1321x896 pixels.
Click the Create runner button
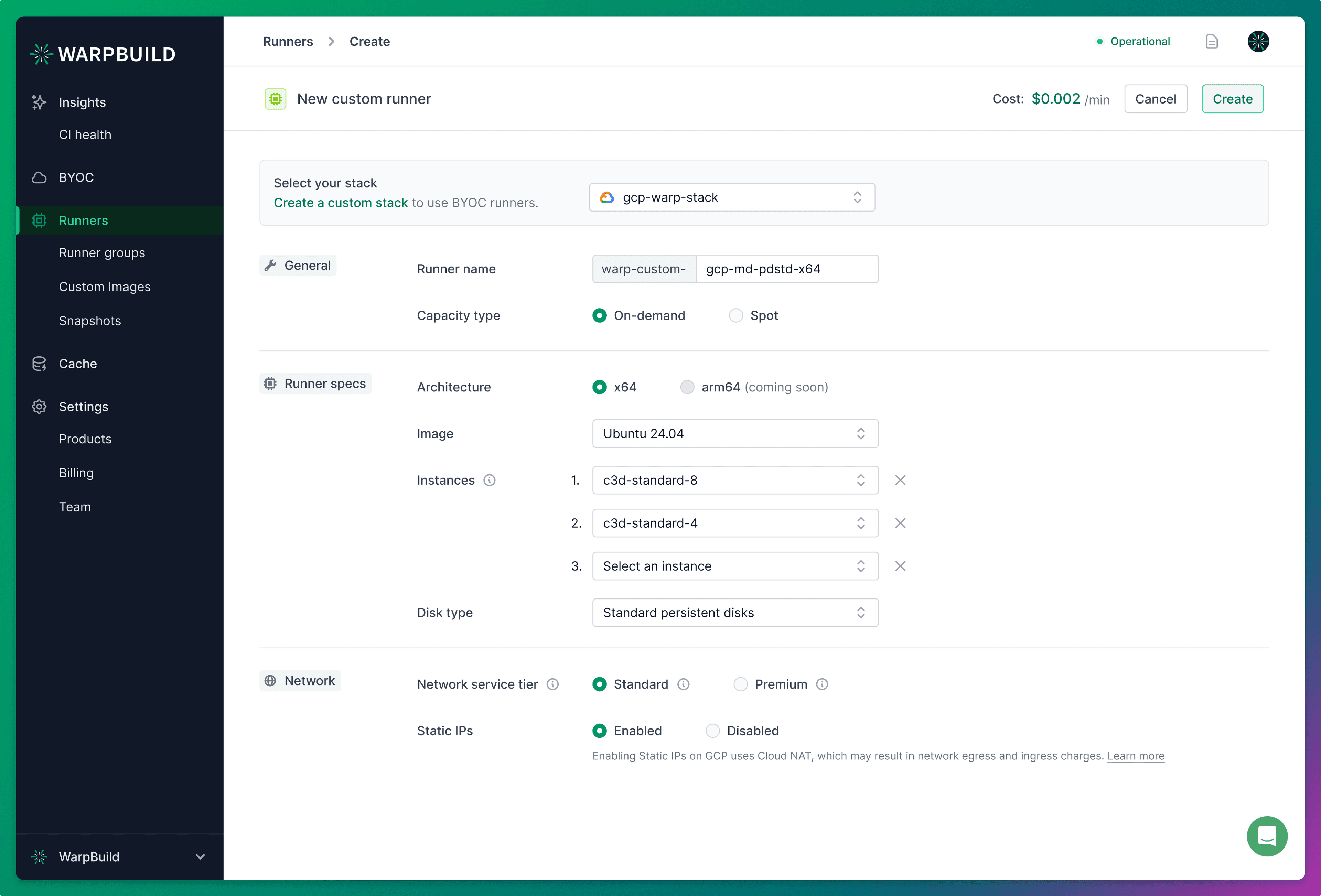point(1232,99)
